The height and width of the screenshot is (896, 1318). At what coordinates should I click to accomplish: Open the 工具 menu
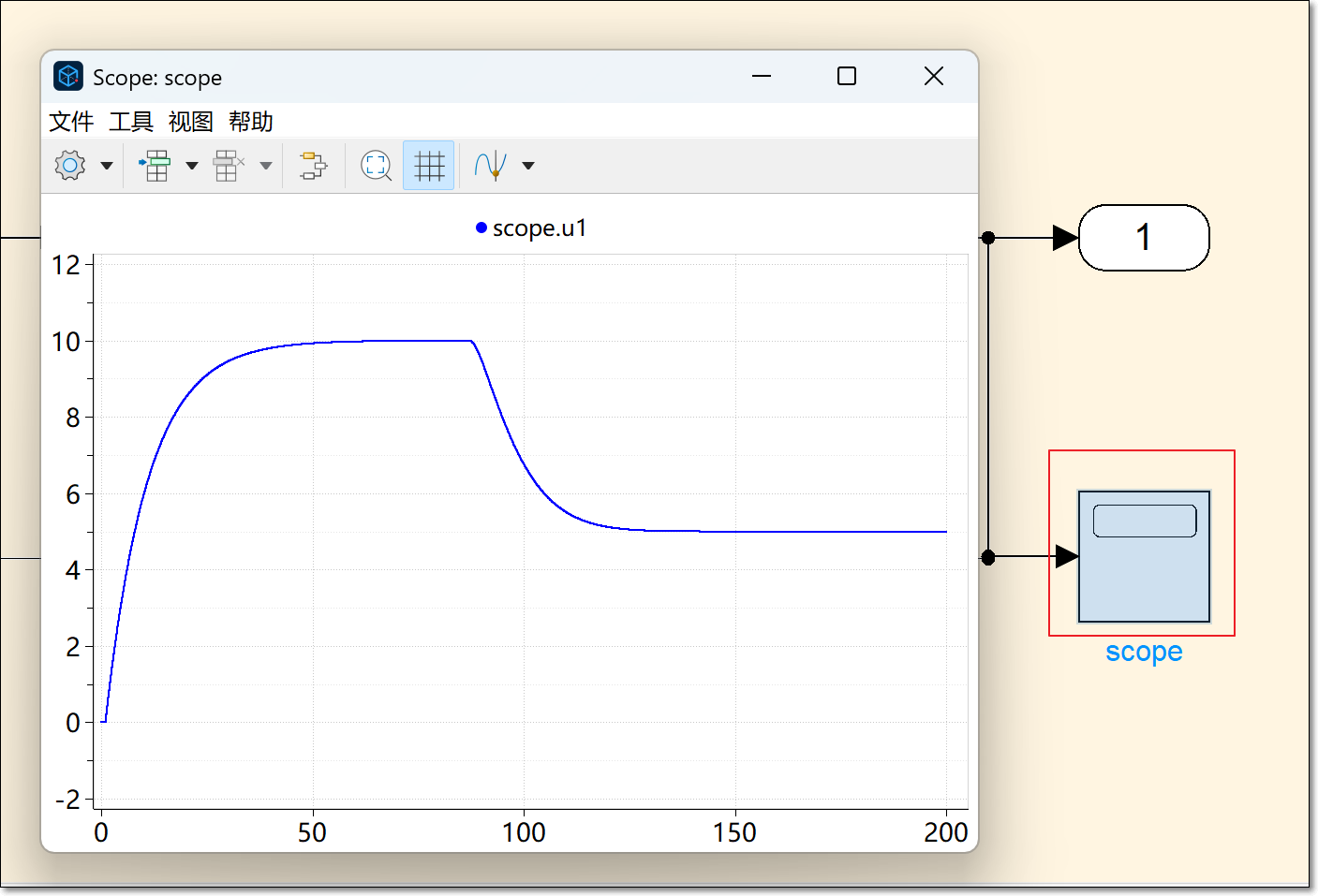pyautogui.click(x=131, y=122)
